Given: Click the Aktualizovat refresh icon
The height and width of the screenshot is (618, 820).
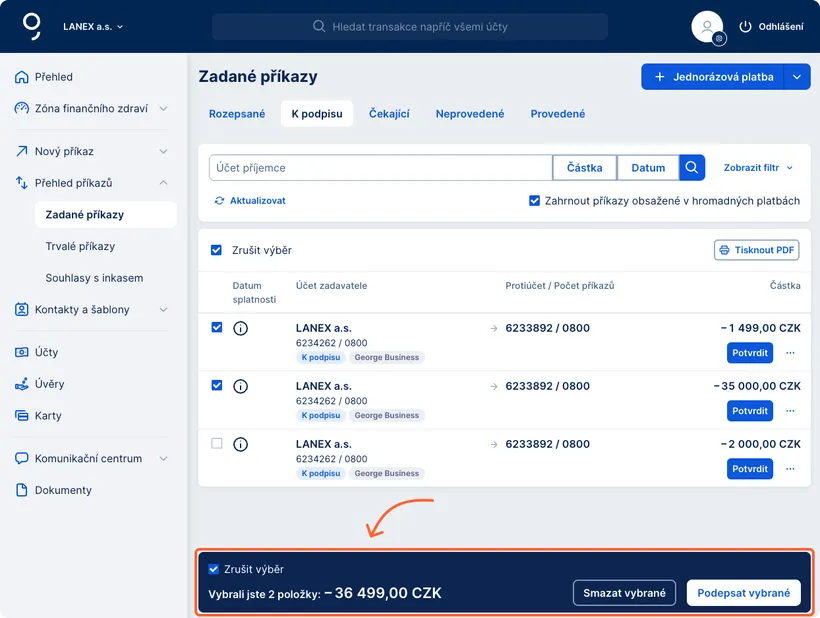Looking at the screenshot, I should (219, 201).
